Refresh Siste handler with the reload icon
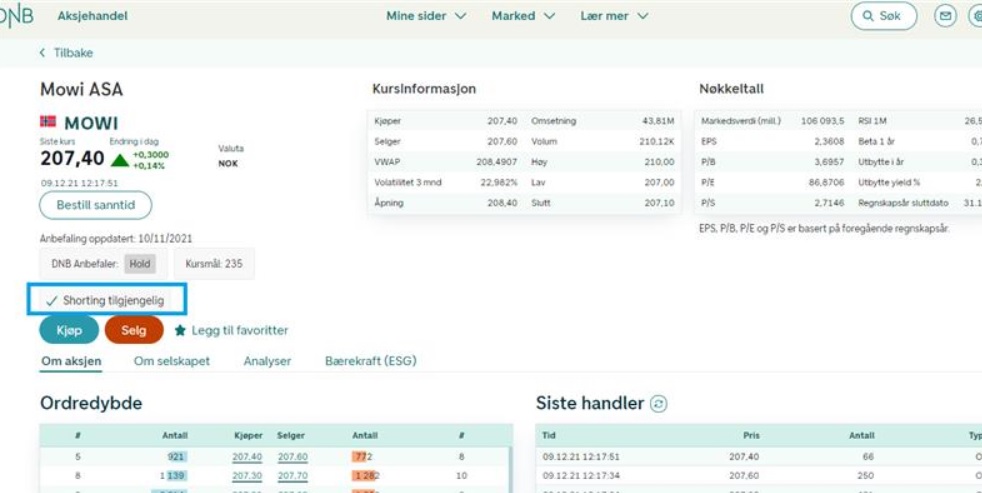Screen dimensions: 982x493 (x=658, y=404)
